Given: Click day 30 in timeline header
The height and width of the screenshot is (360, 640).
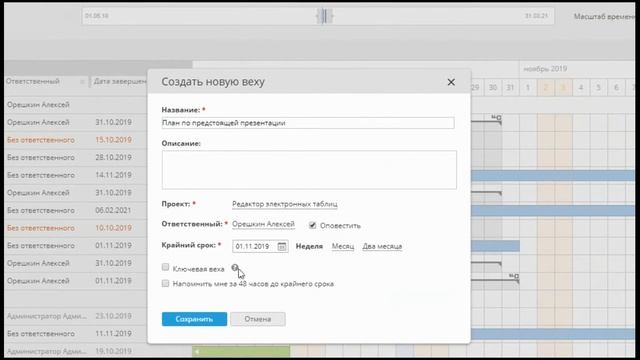Looking at the screenshot, I should point(493,87).
